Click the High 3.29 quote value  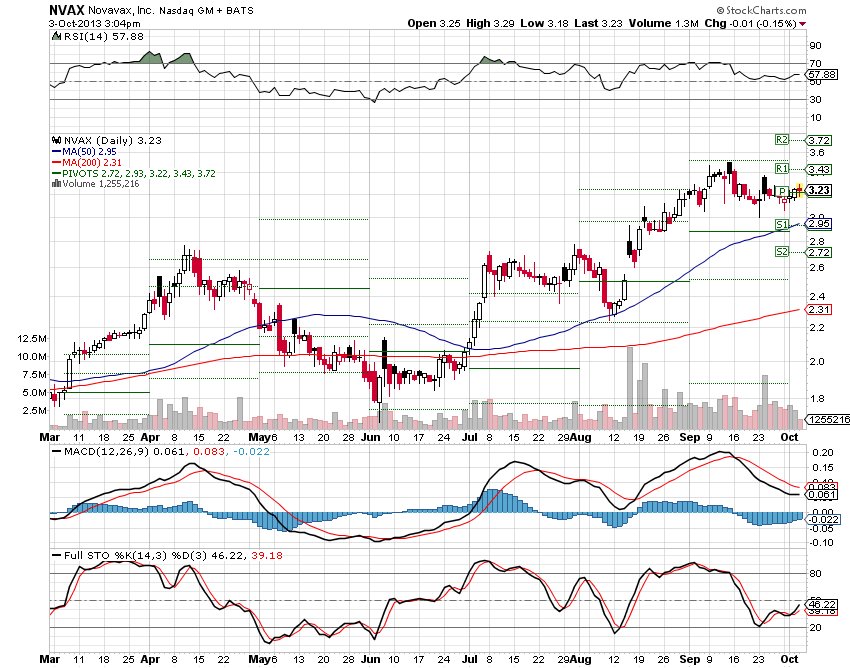[490, 23]
